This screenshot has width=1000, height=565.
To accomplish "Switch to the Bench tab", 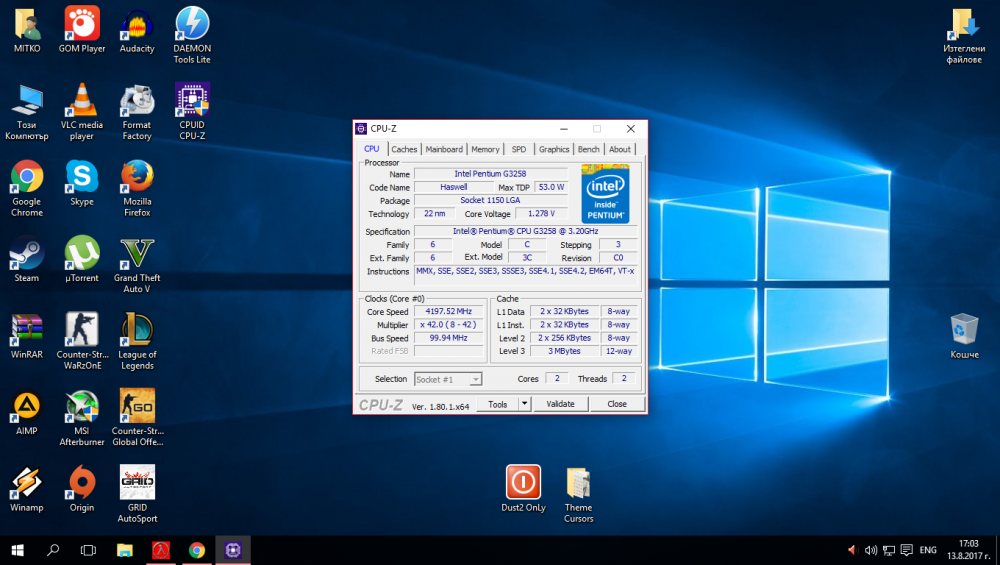I will click(588, 149).
